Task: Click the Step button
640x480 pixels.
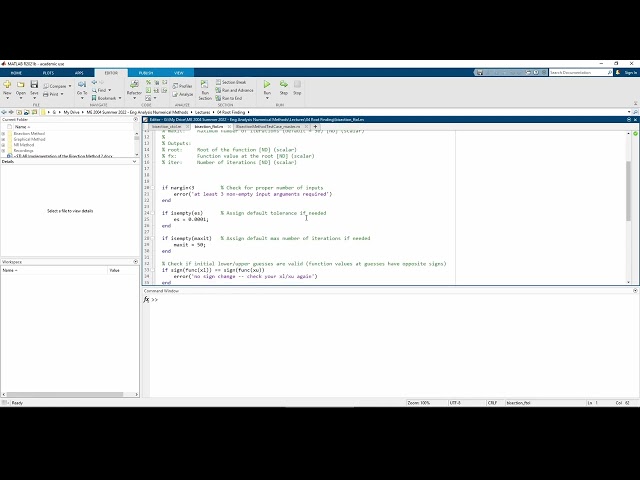Action: (284, 87)
